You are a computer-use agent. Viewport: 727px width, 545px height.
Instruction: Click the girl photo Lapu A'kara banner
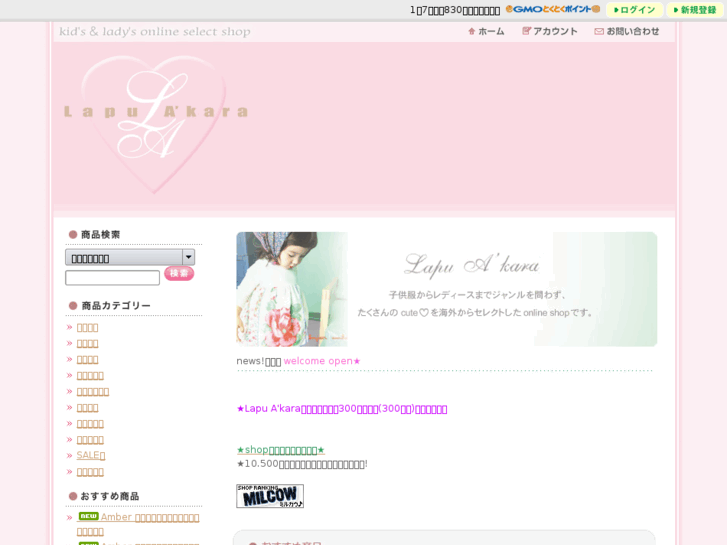(x=446, y=289)
